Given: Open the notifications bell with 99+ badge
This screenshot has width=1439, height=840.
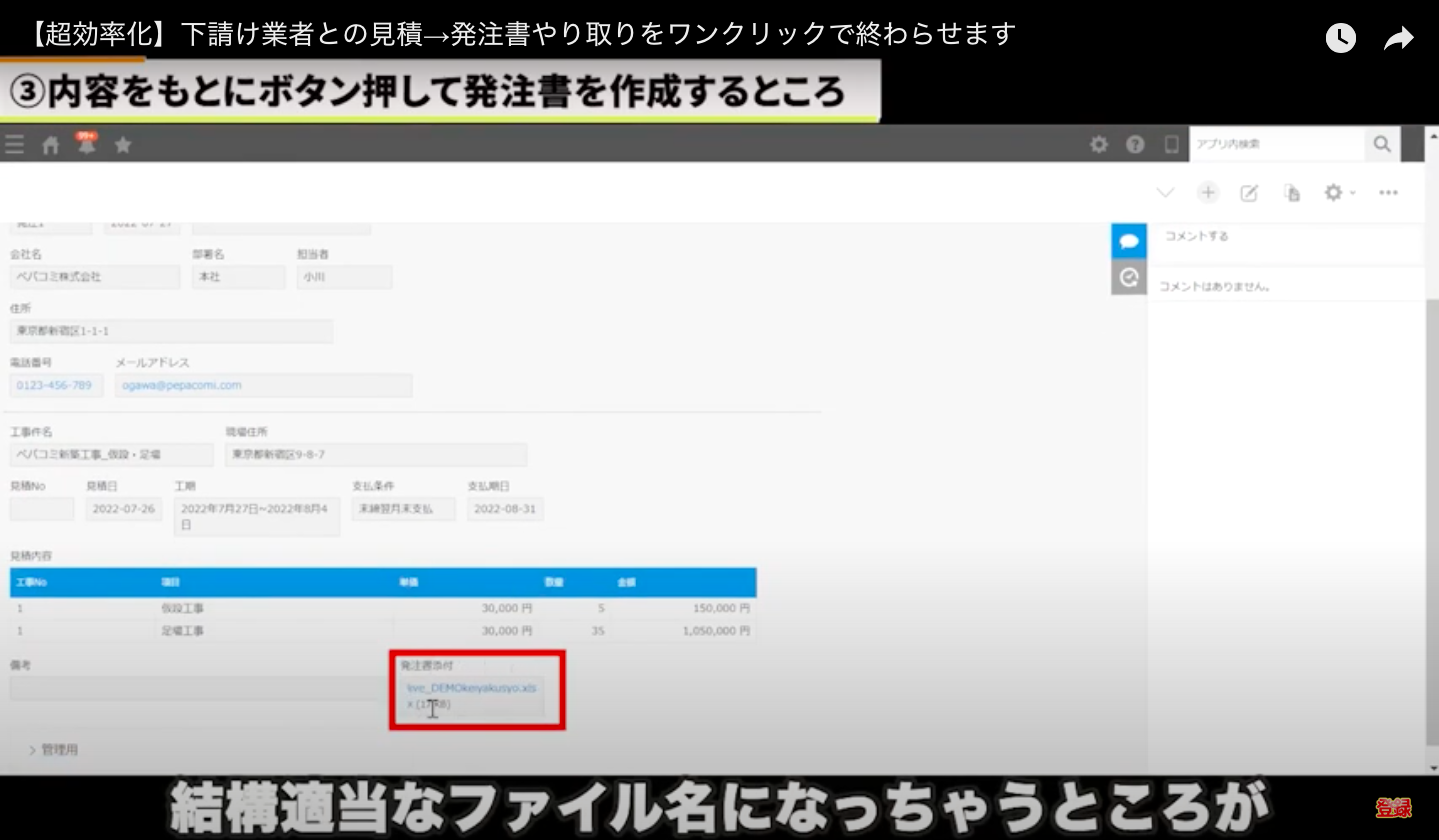Looking at the screenshot, I should pos(87,144).
